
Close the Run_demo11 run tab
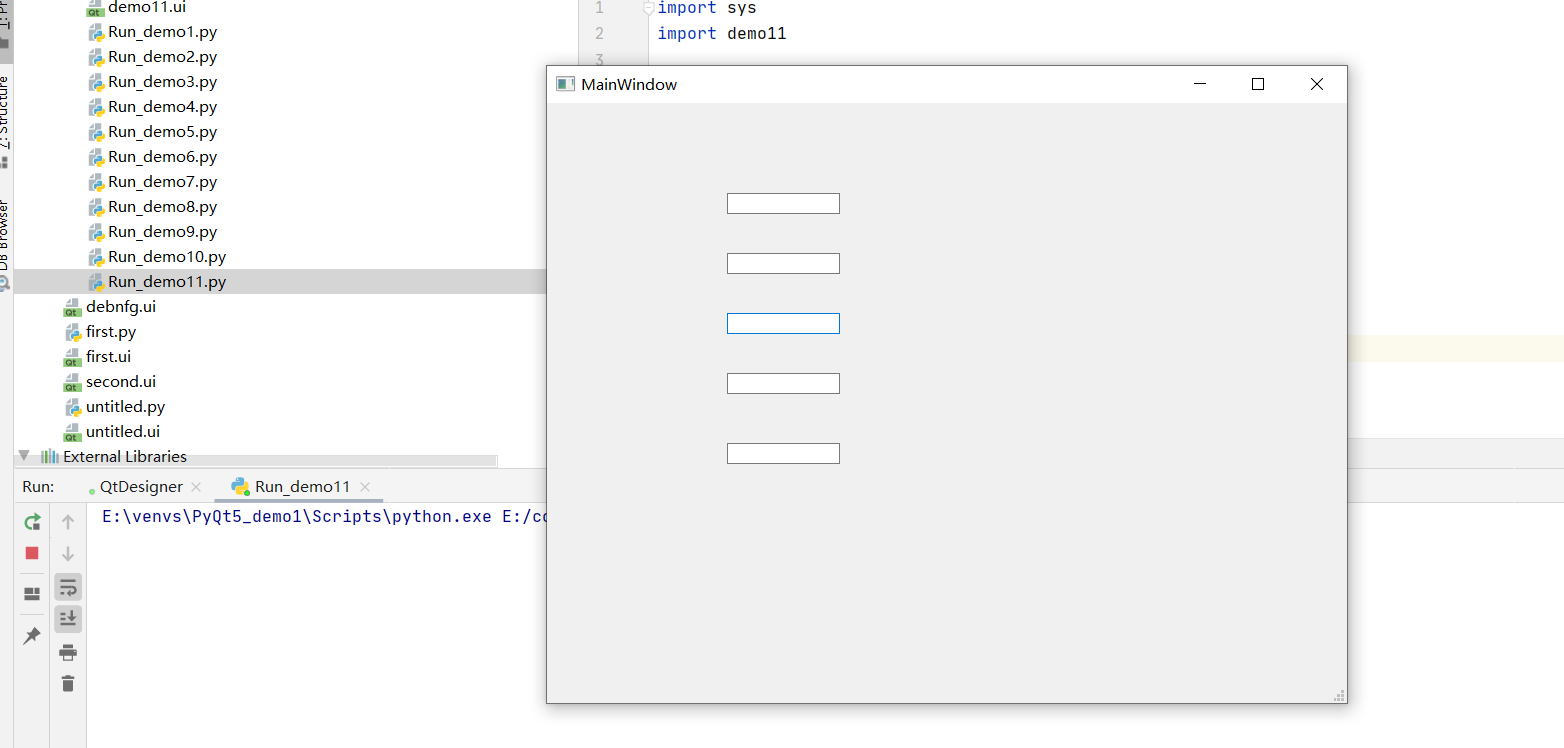coord(365,487)
